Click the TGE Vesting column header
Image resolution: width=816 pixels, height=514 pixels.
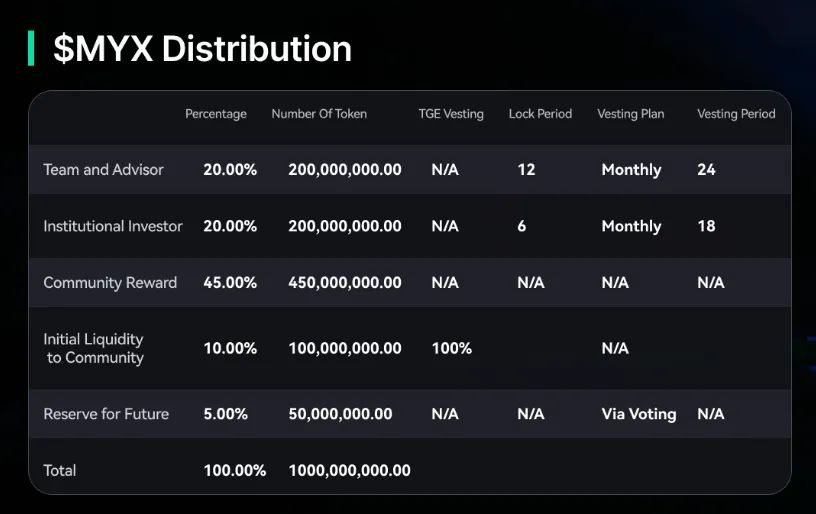click(450, 114)
